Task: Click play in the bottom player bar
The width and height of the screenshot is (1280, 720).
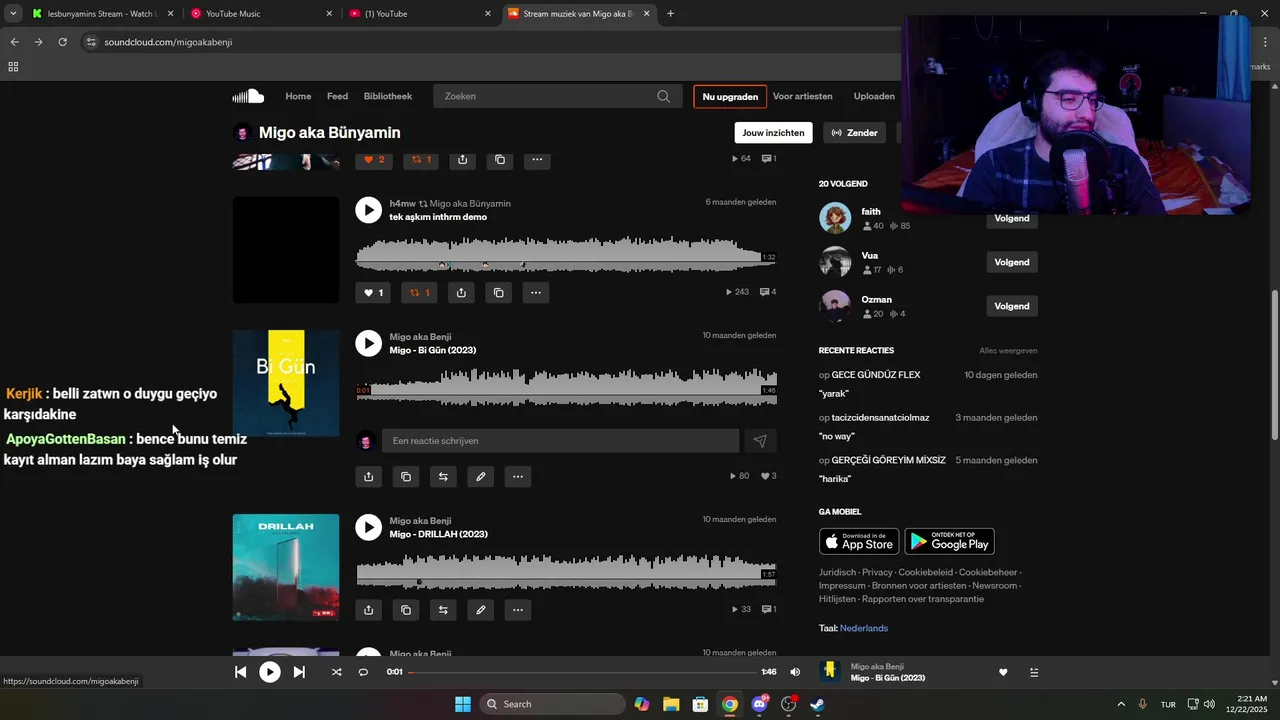Action: pyautogui.click(x=270, y=672)
